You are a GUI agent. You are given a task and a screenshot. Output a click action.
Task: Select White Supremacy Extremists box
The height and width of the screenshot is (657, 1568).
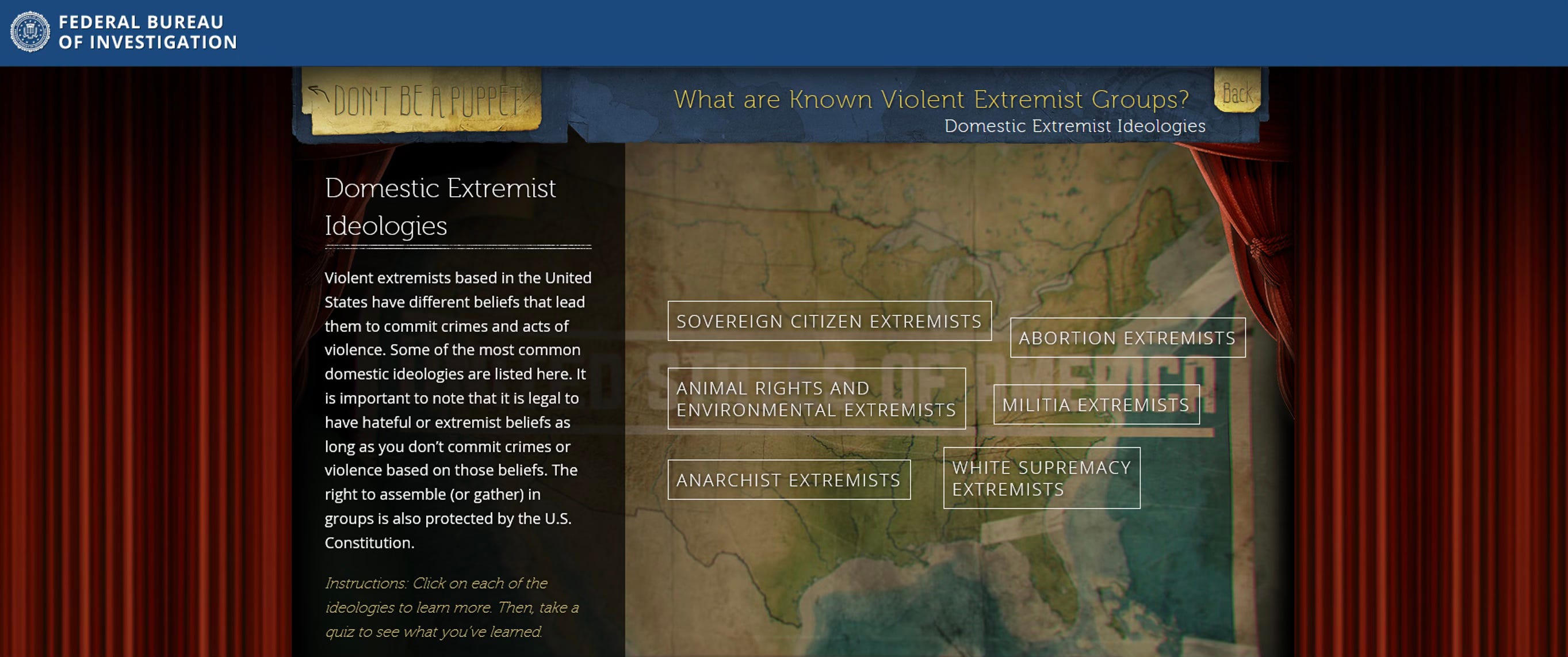click(x=1042, y=478)
